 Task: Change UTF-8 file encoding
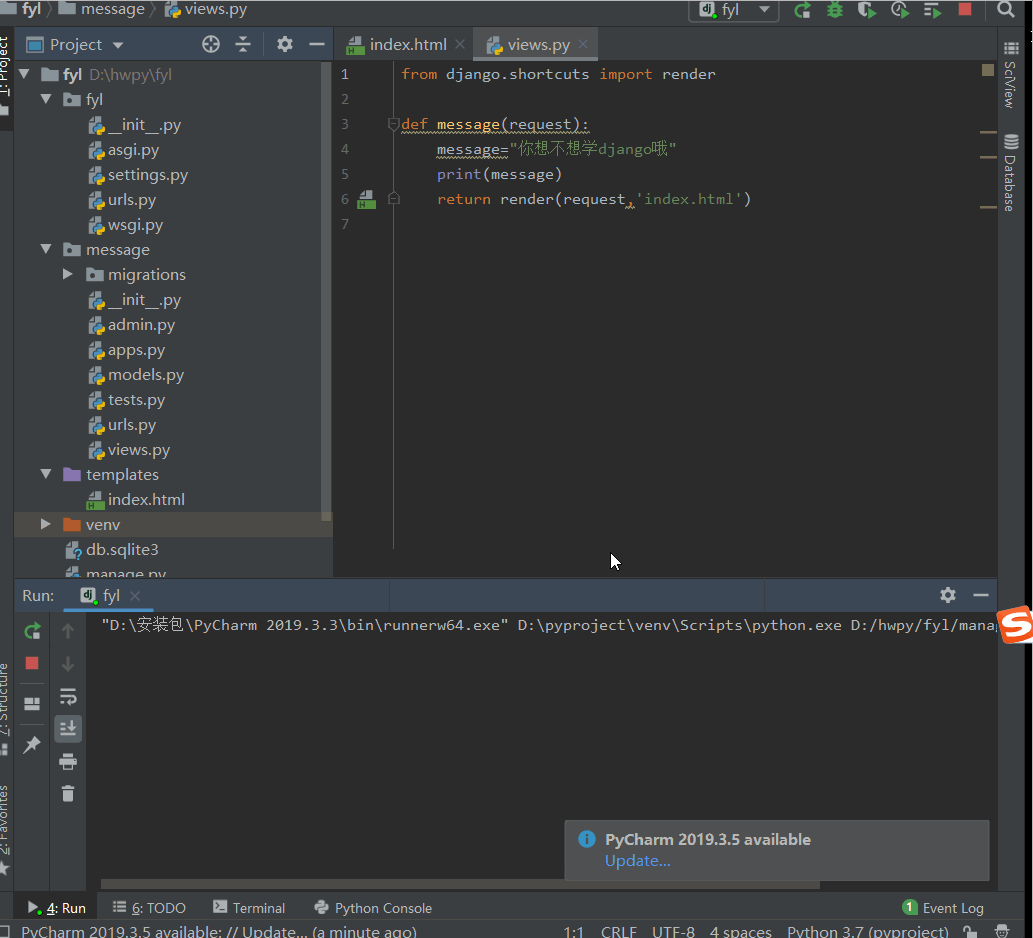coord(673,931)
